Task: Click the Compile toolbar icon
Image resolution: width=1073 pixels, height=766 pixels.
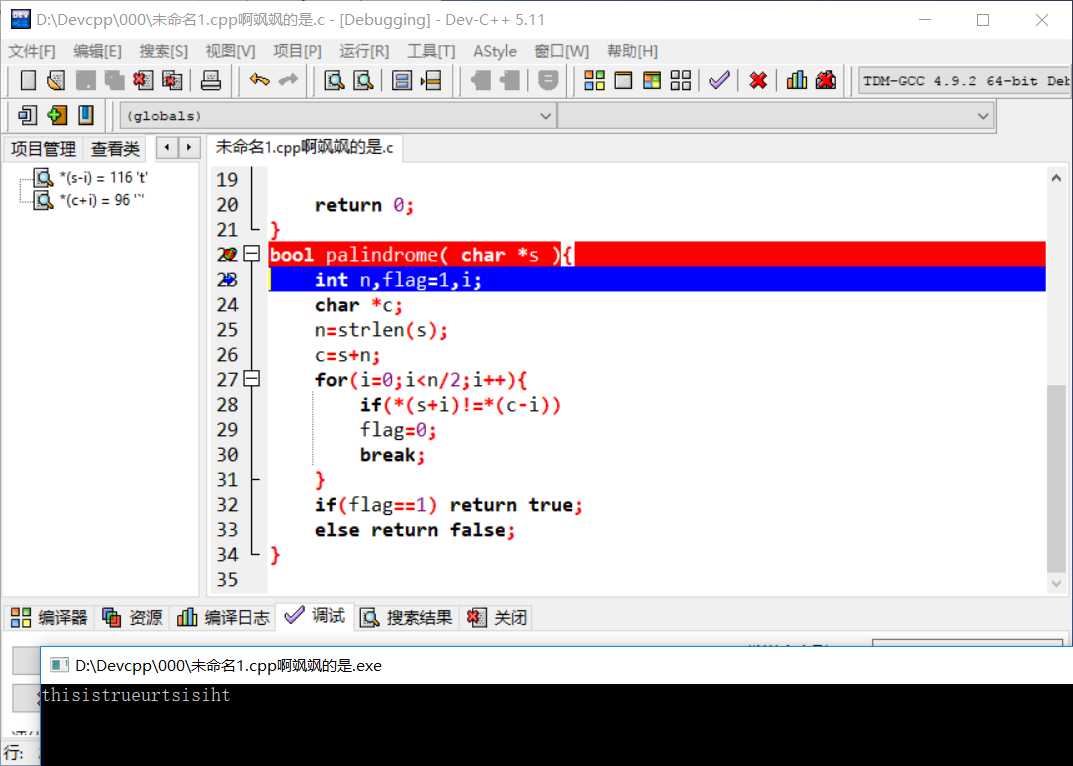Action: pos(594,81)
